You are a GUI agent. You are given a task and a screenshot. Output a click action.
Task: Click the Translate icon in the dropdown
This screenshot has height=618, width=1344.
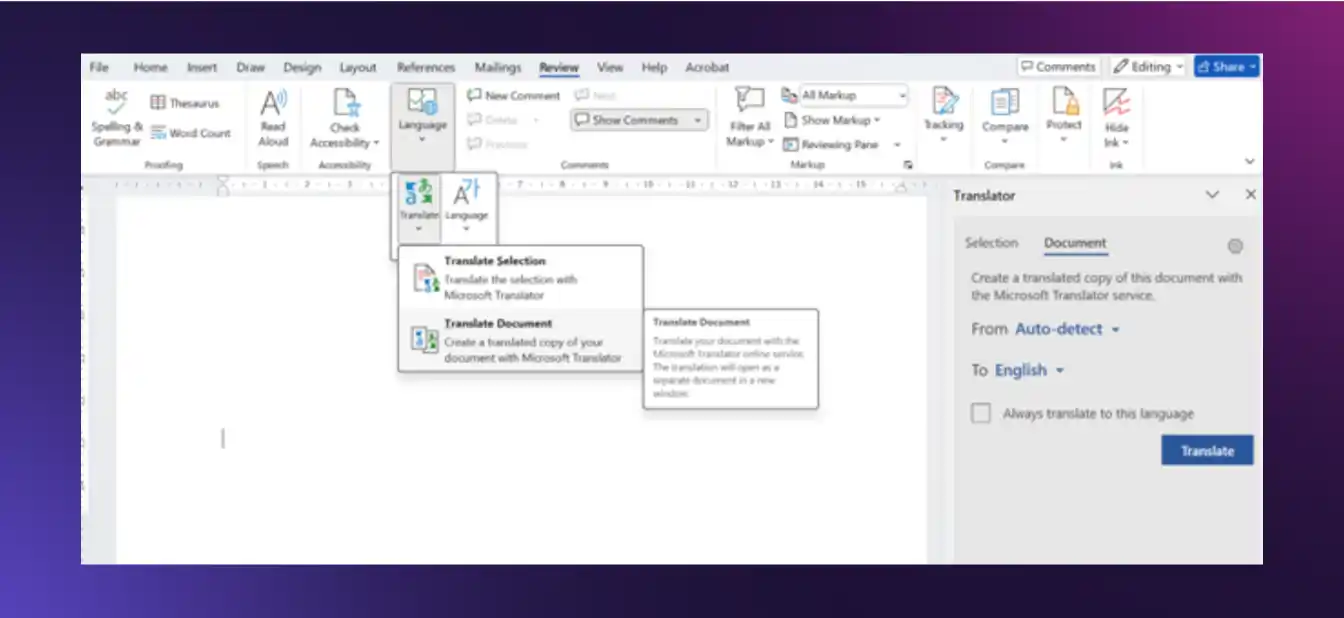(x=419, y=206)
